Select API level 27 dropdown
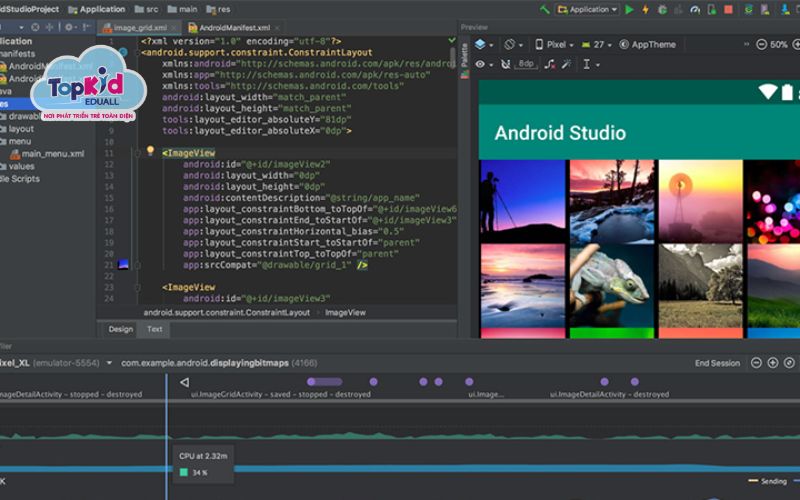The height and width of the screenshot is (500, 800). coord(596,44)
